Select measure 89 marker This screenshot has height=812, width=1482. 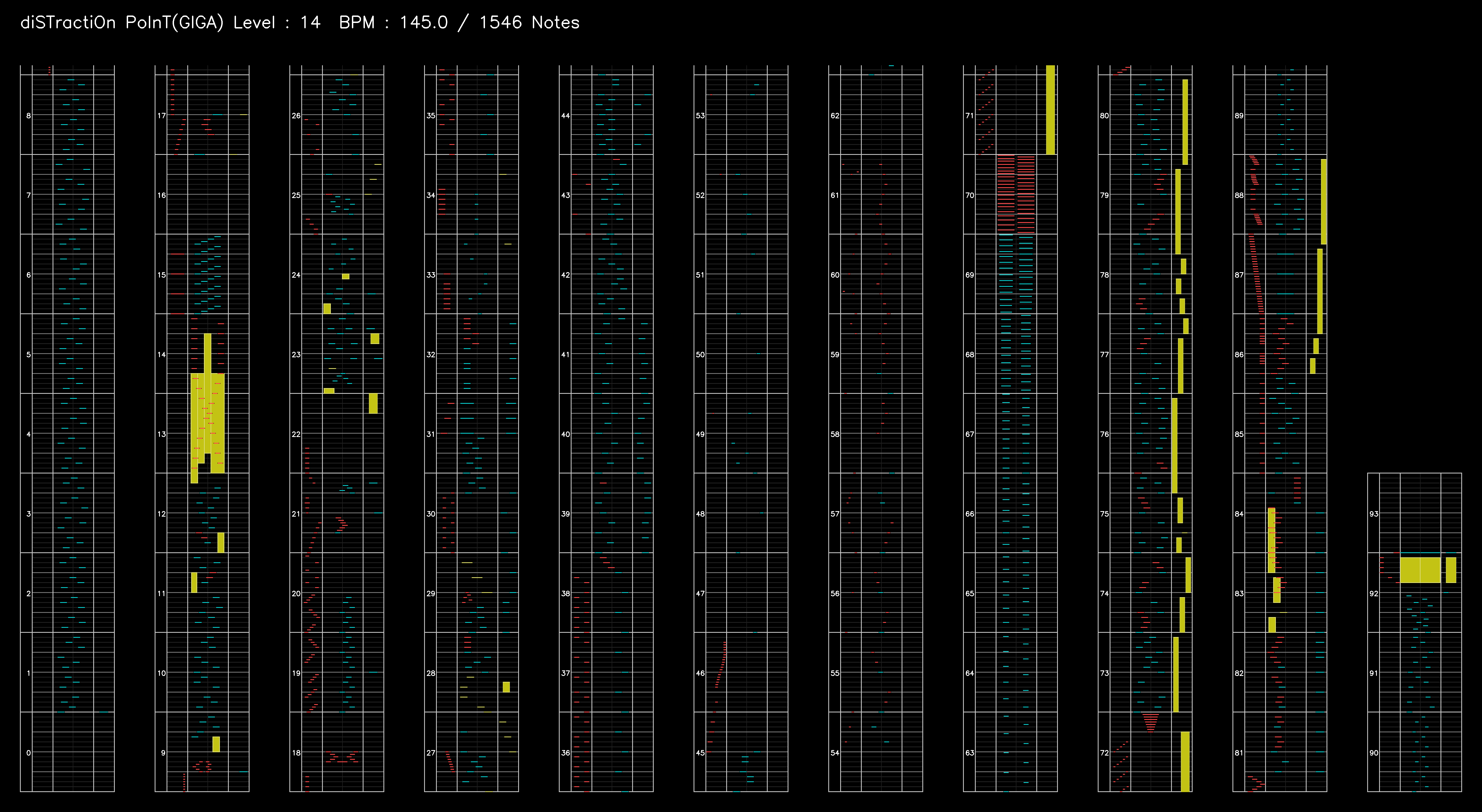click(x=1239, y=116)
